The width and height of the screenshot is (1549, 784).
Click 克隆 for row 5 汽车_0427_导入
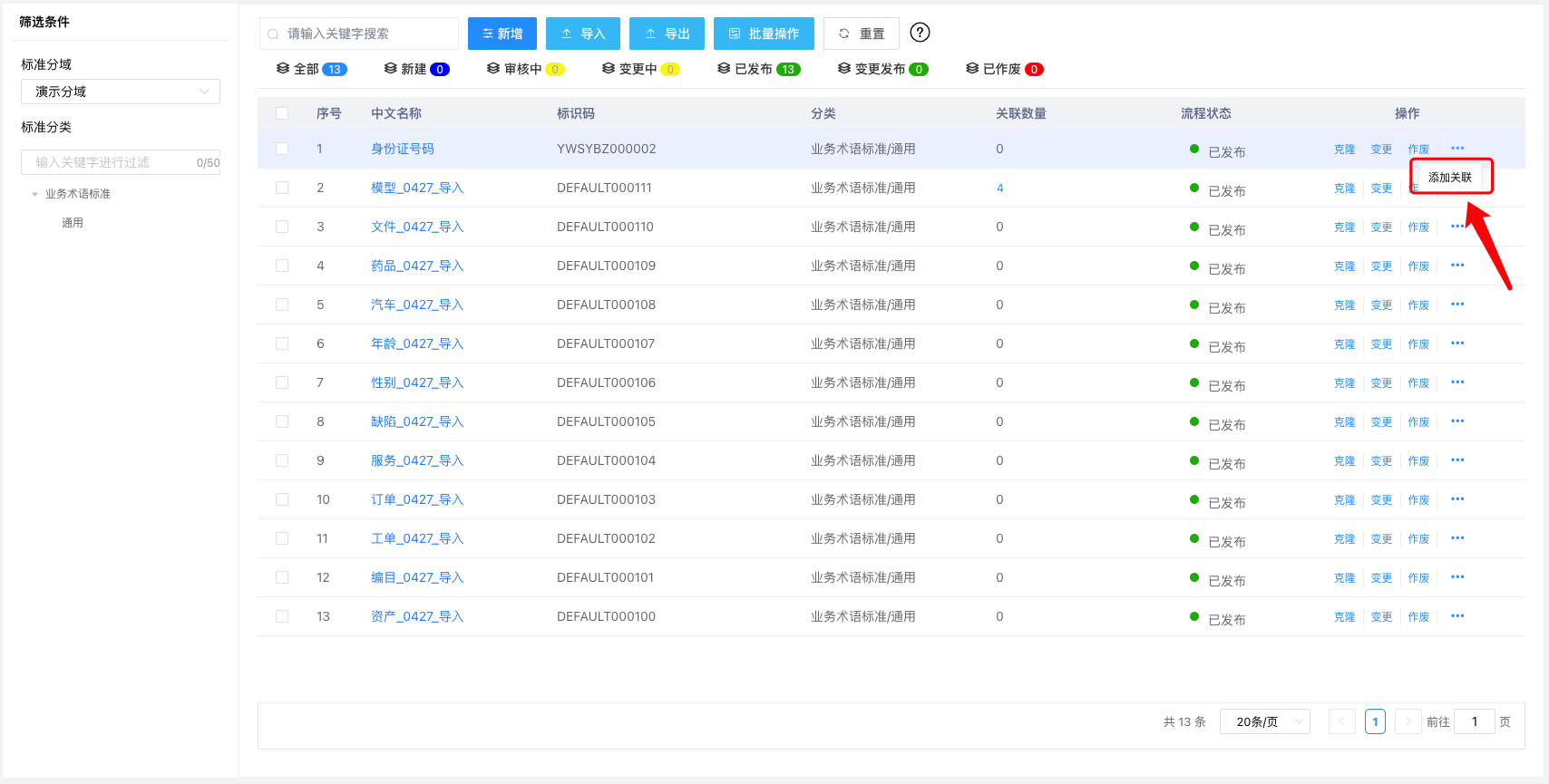click(1344, 305)
